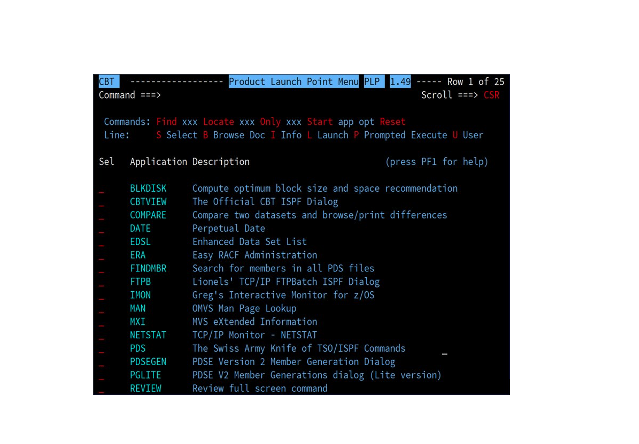This screenshot has height=444, width=639.
Task: Click the selection field beside FTPB
Action: click(101, 282)
